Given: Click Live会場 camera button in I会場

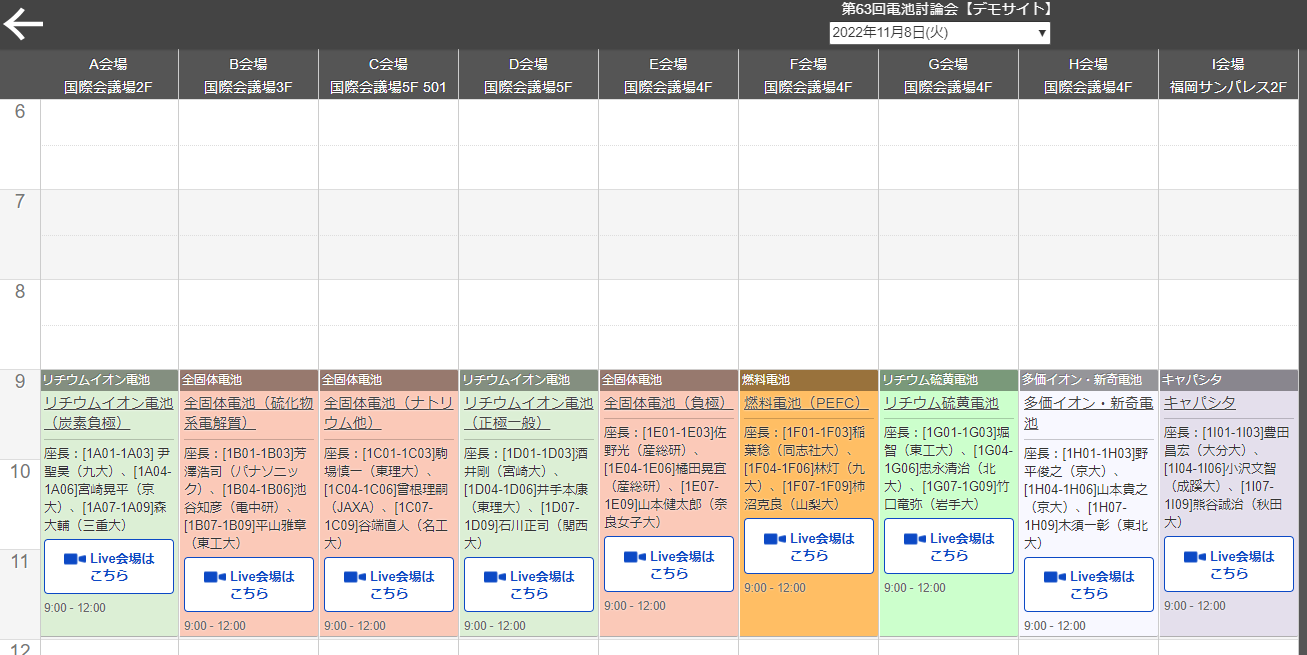Looking at the screenshot, I should point(1229,564).
